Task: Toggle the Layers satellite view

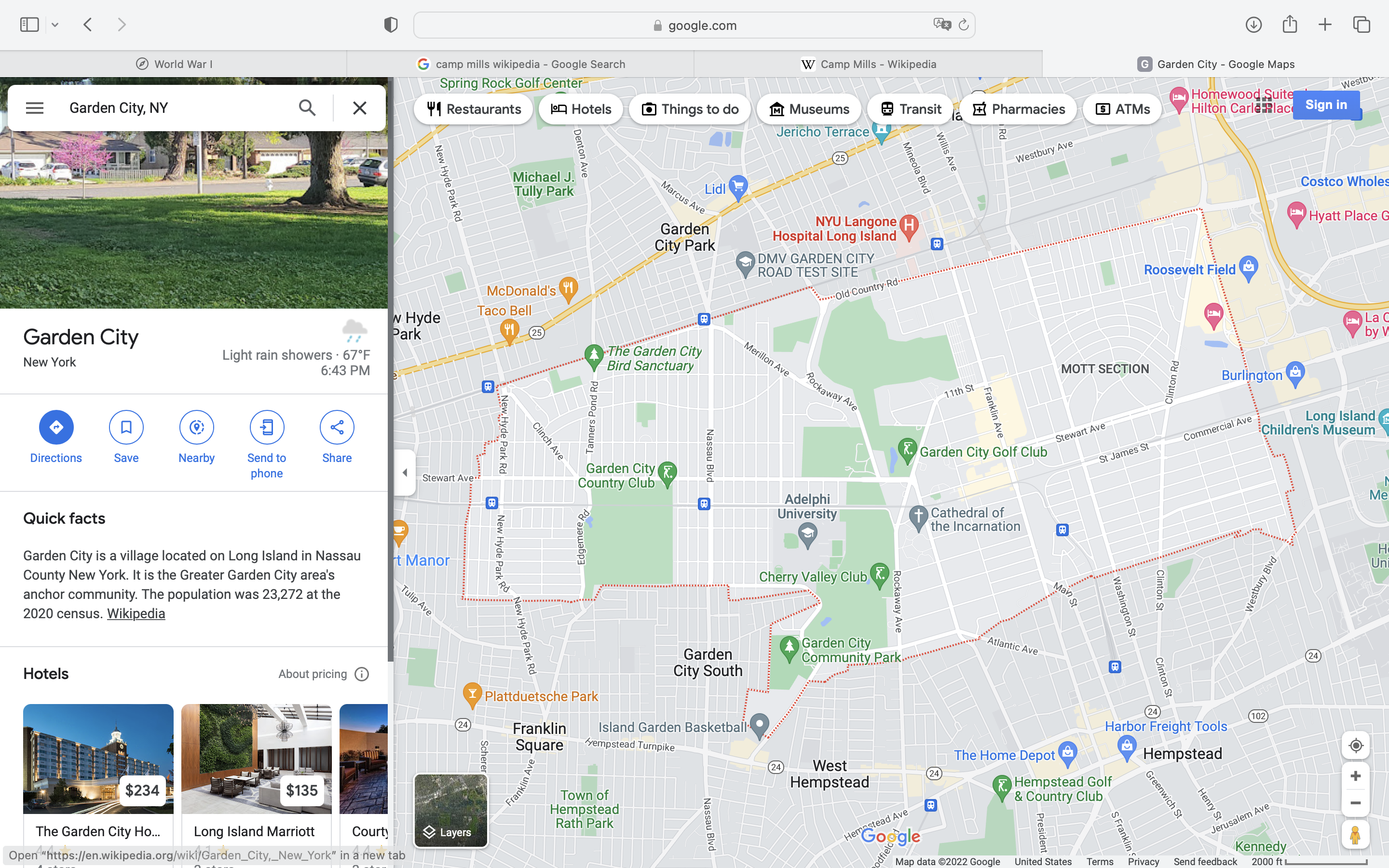Action: [450, 811]
